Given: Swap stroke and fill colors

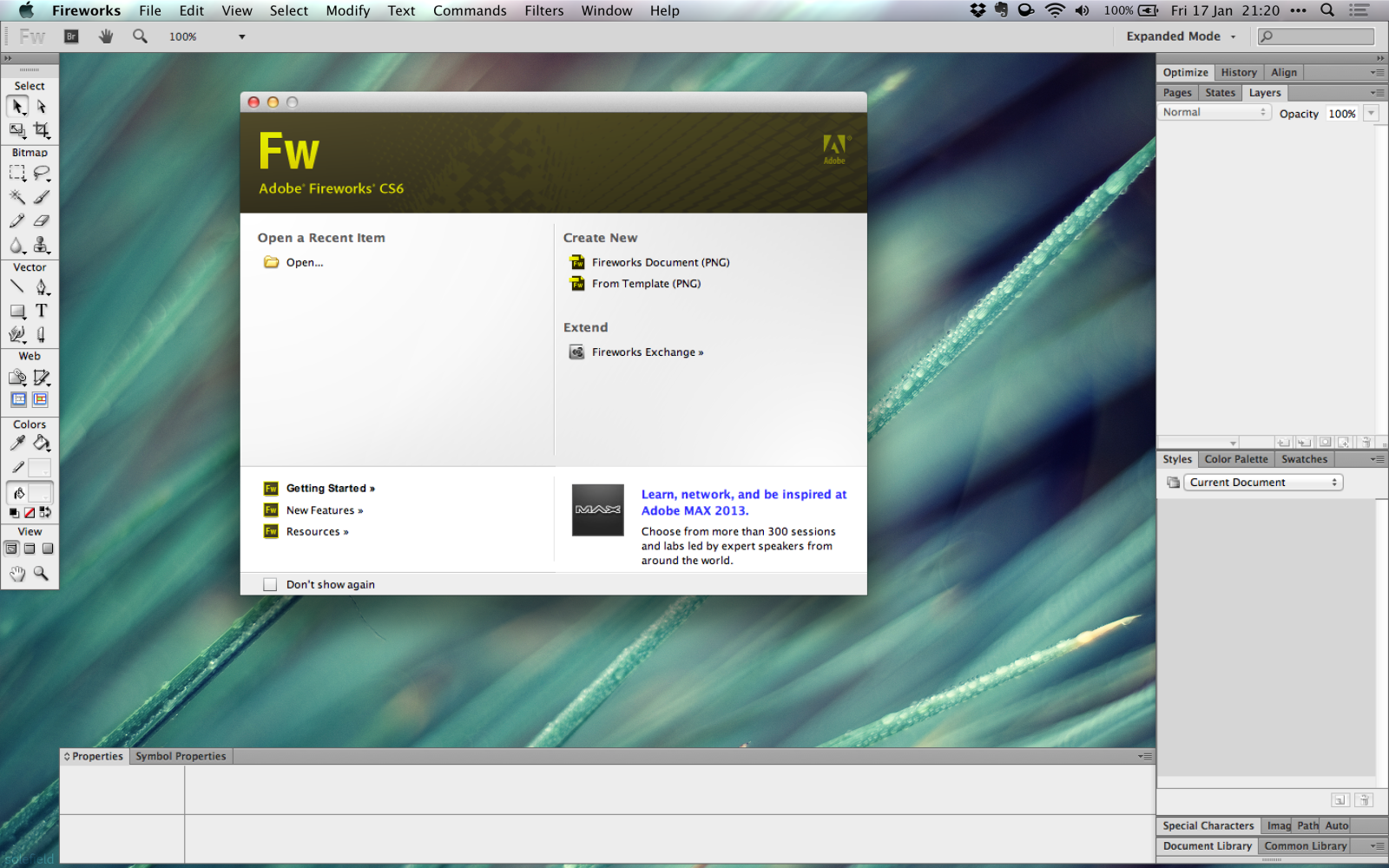Looking at the screenshot, I should pyautogui.click(x=45, y=512).
